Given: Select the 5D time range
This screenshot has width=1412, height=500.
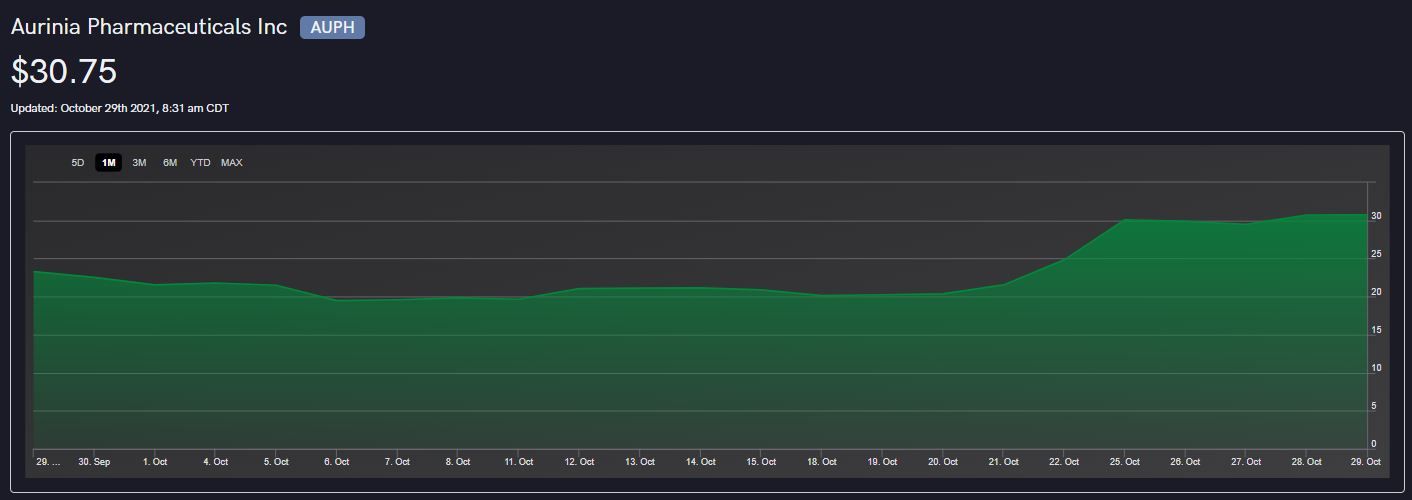Looking at the screenshot, I should click(x=78, y=163).
